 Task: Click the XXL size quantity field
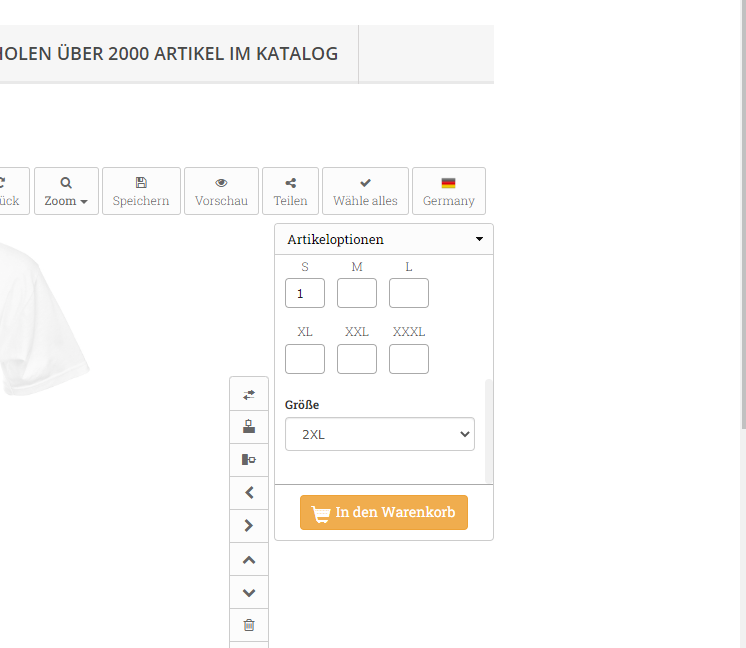(x=357, y=359)
